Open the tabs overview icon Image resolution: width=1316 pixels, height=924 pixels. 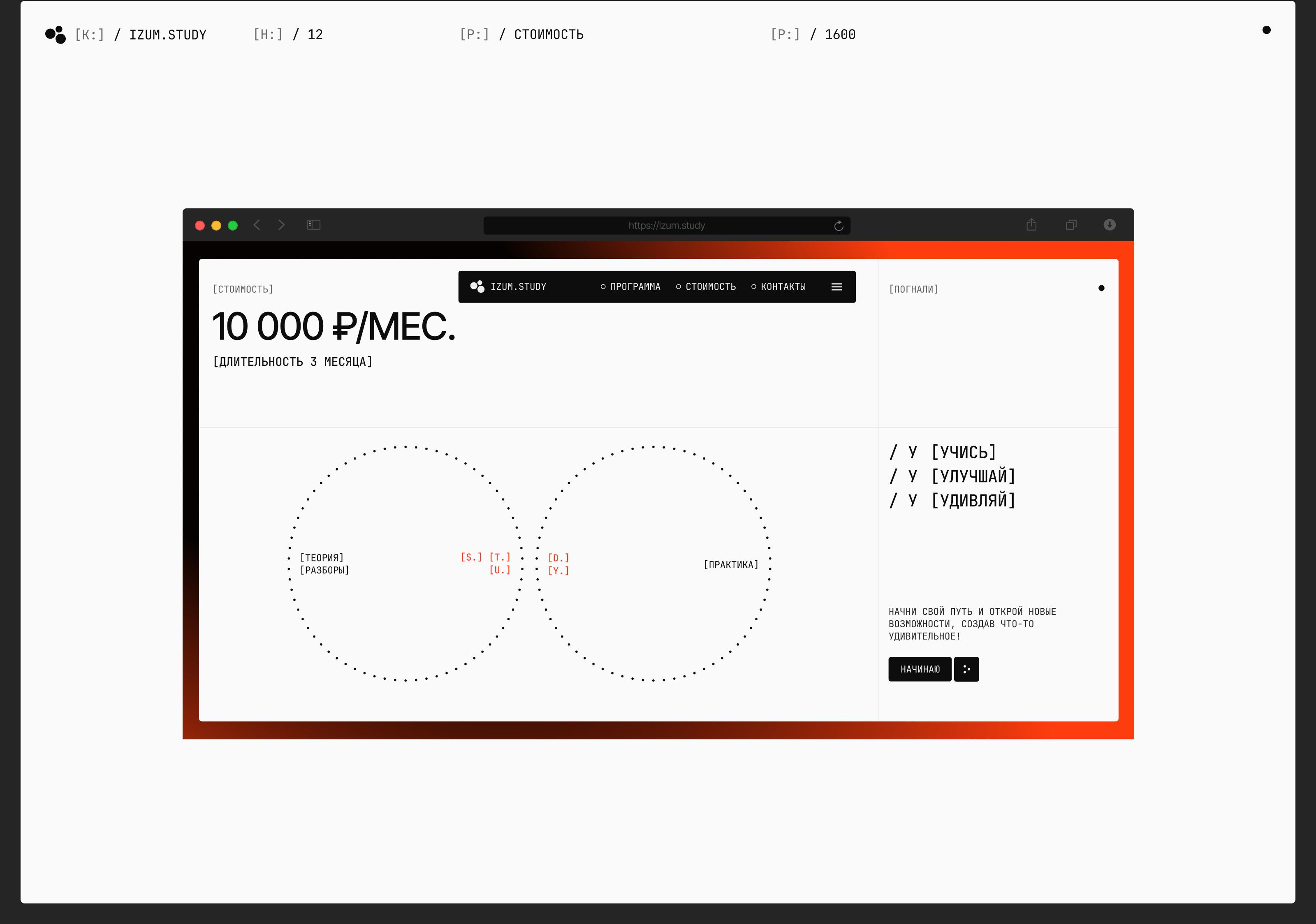(1070, 225)
